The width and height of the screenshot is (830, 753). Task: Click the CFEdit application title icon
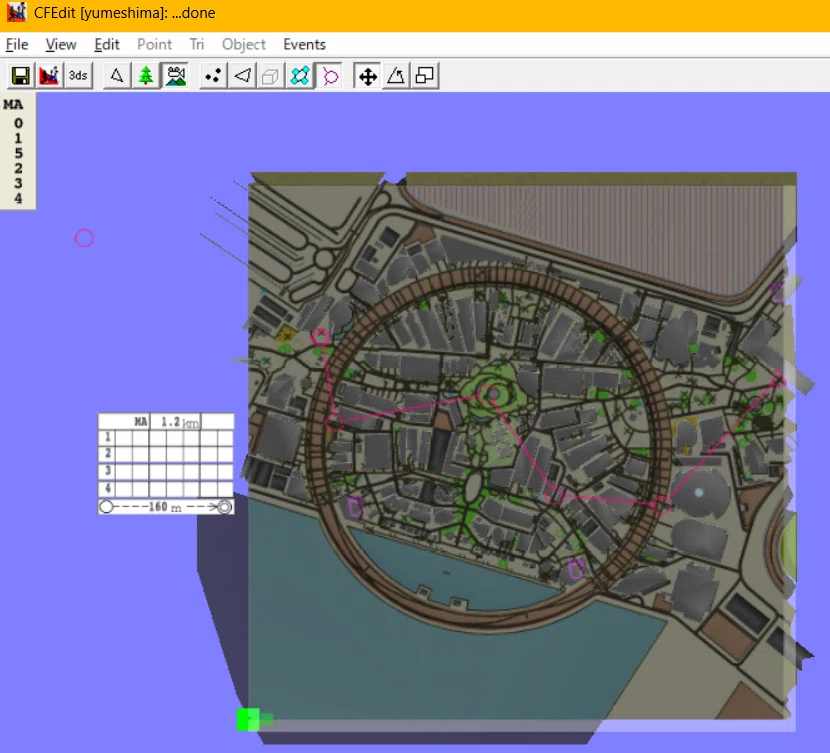16,12
